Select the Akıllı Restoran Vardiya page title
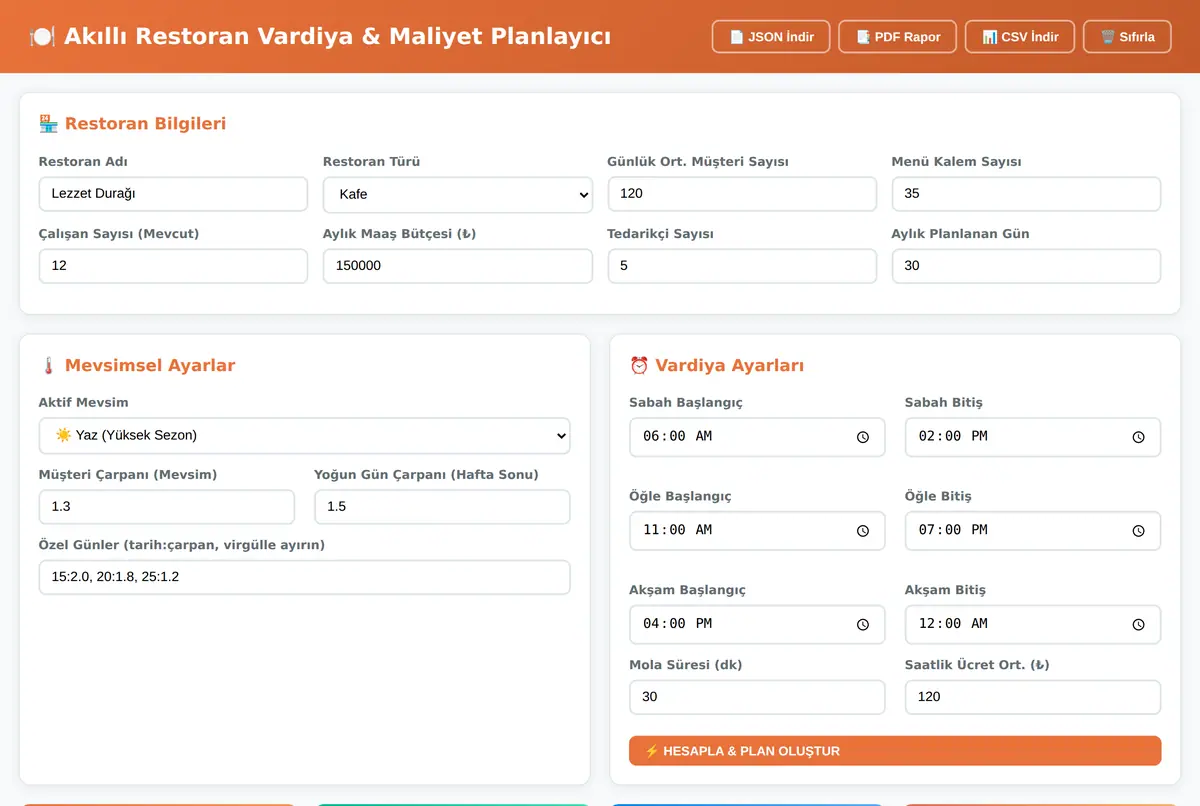This screenshot has width=1200, height=806. pyautogui.click(x=320, y=37)
